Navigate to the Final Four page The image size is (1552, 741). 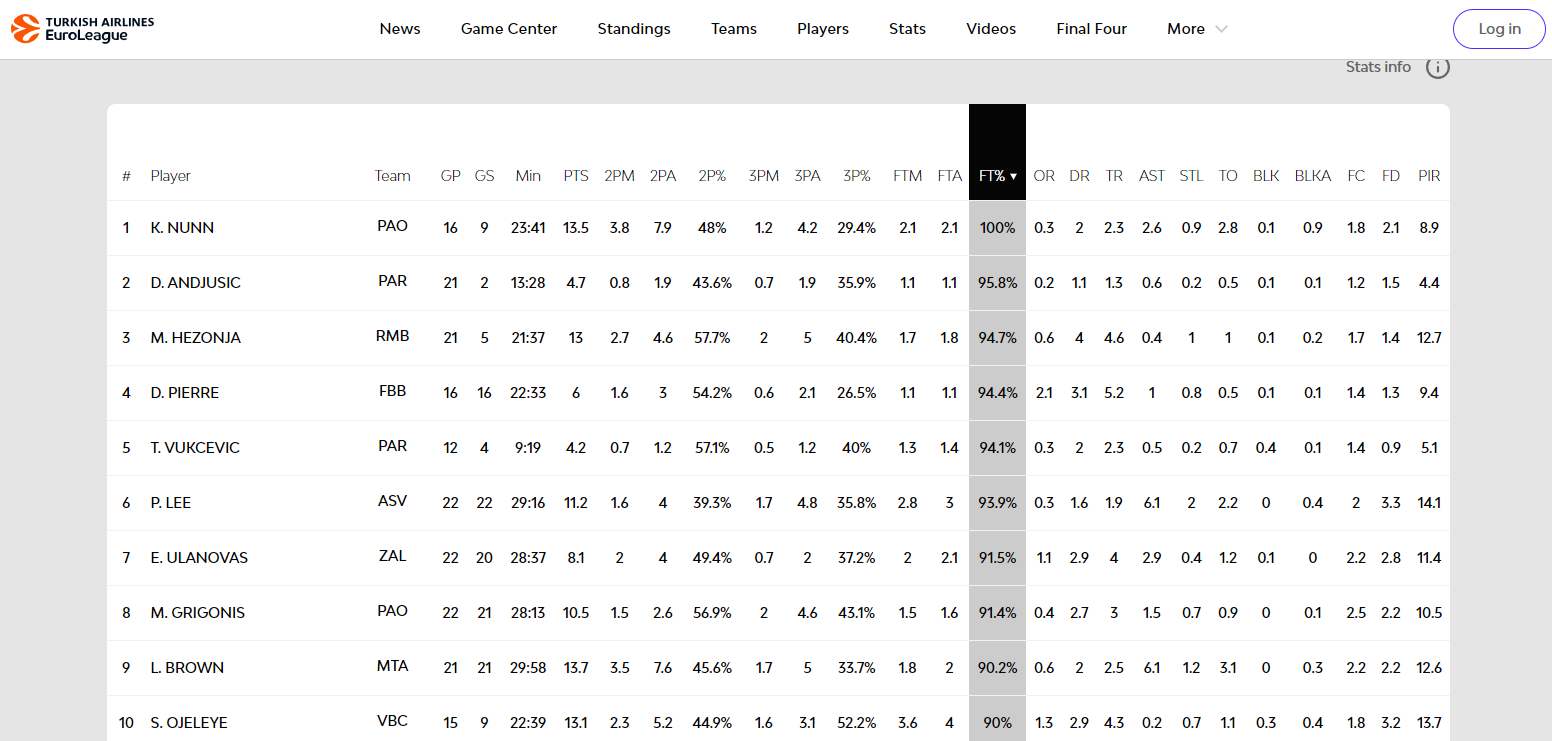click(x=1091, y=29)
